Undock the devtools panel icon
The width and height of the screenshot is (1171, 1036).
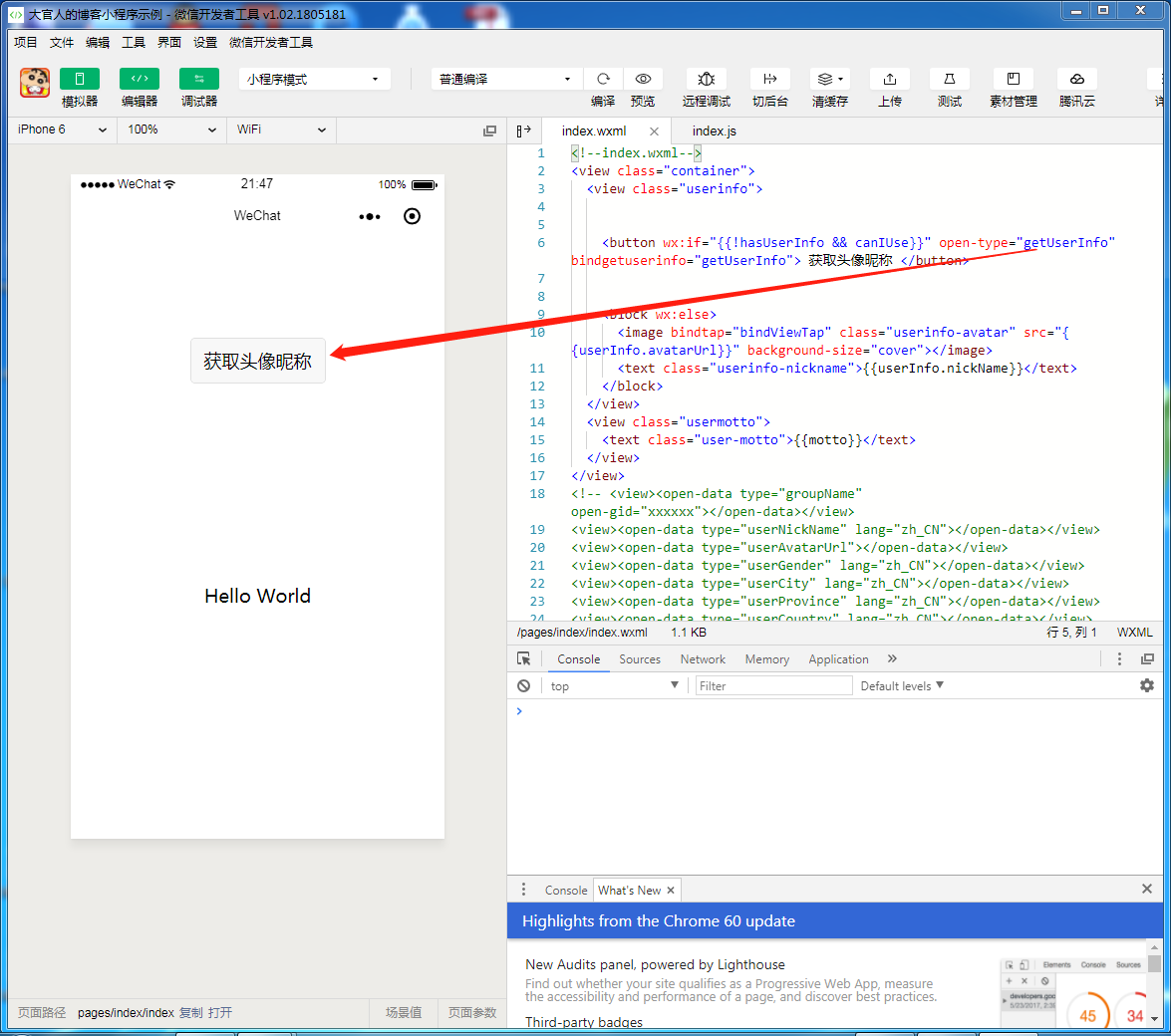click(1148, 659)
